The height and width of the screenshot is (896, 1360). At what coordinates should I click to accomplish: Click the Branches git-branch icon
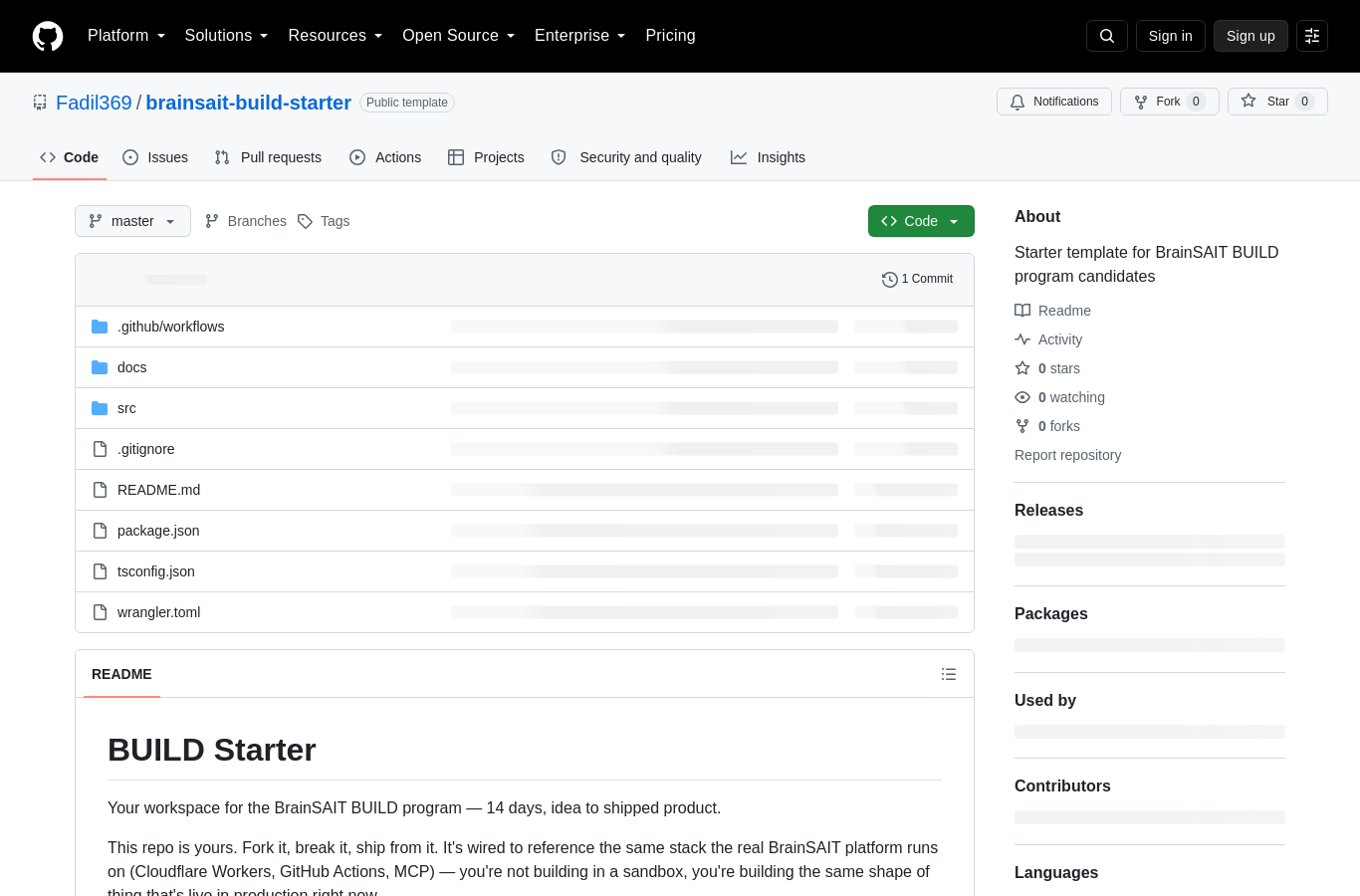(212, 221)
